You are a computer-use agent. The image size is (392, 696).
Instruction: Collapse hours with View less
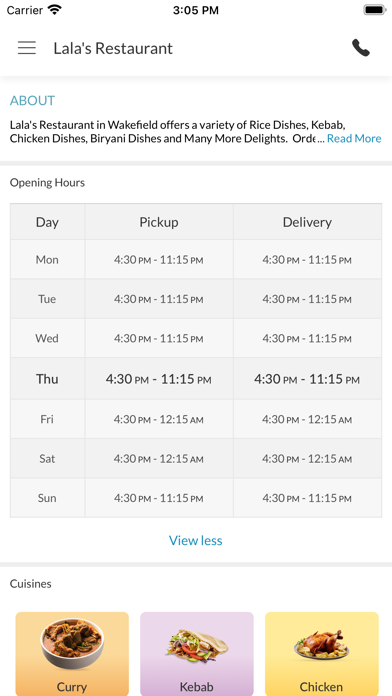[195, 540]
